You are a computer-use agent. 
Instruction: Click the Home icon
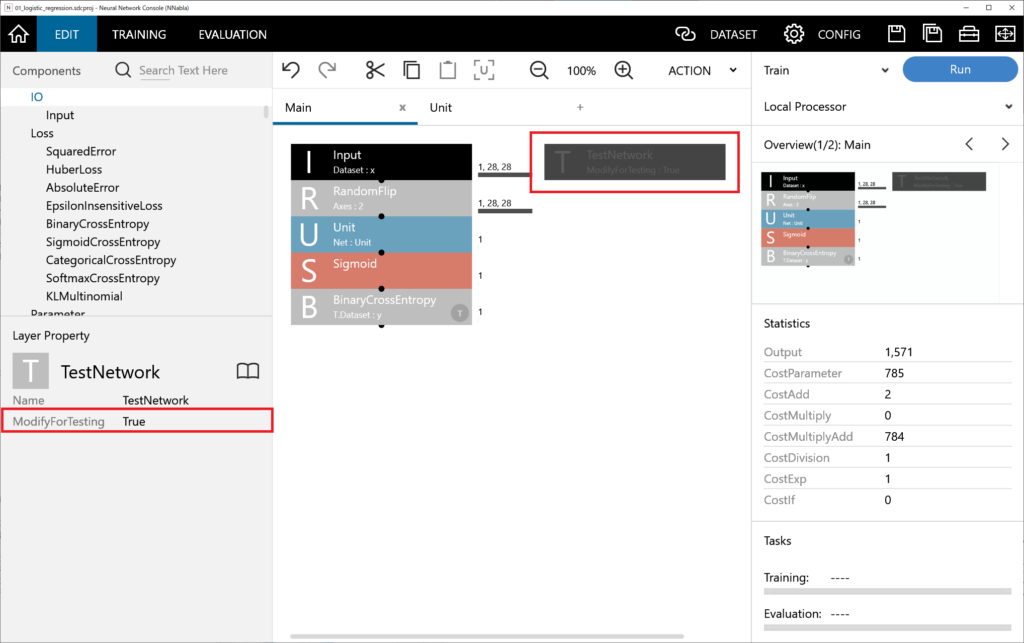pyautogui.click(x=17, y=33)
